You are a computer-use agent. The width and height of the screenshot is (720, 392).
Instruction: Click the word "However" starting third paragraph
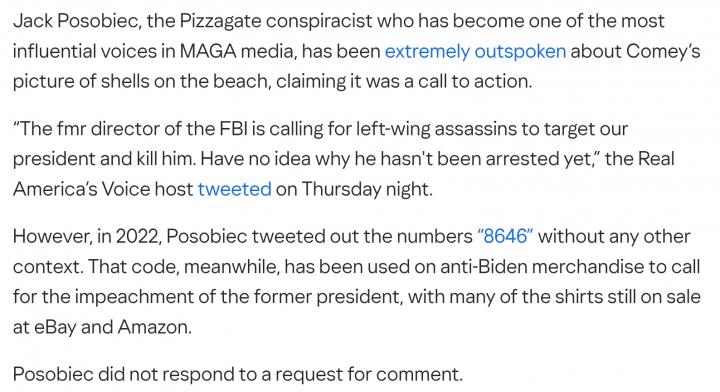coord(52,236)
